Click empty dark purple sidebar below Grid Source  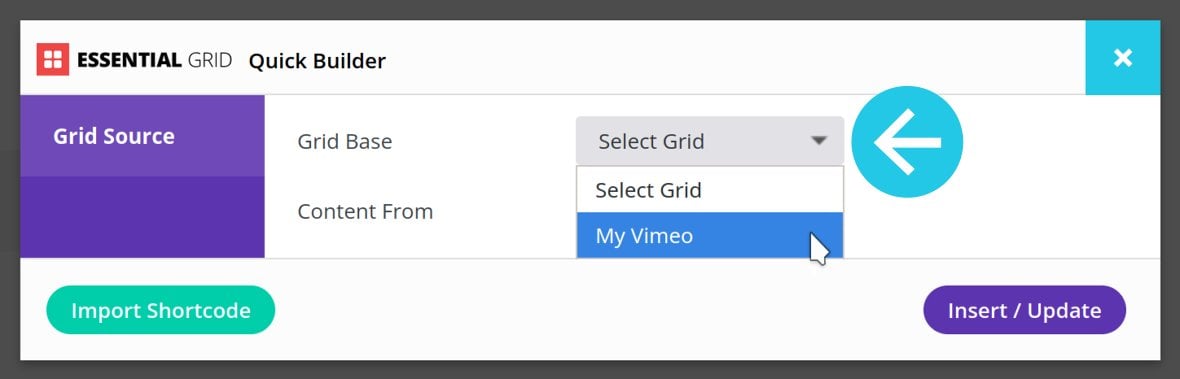coord(142,217)
